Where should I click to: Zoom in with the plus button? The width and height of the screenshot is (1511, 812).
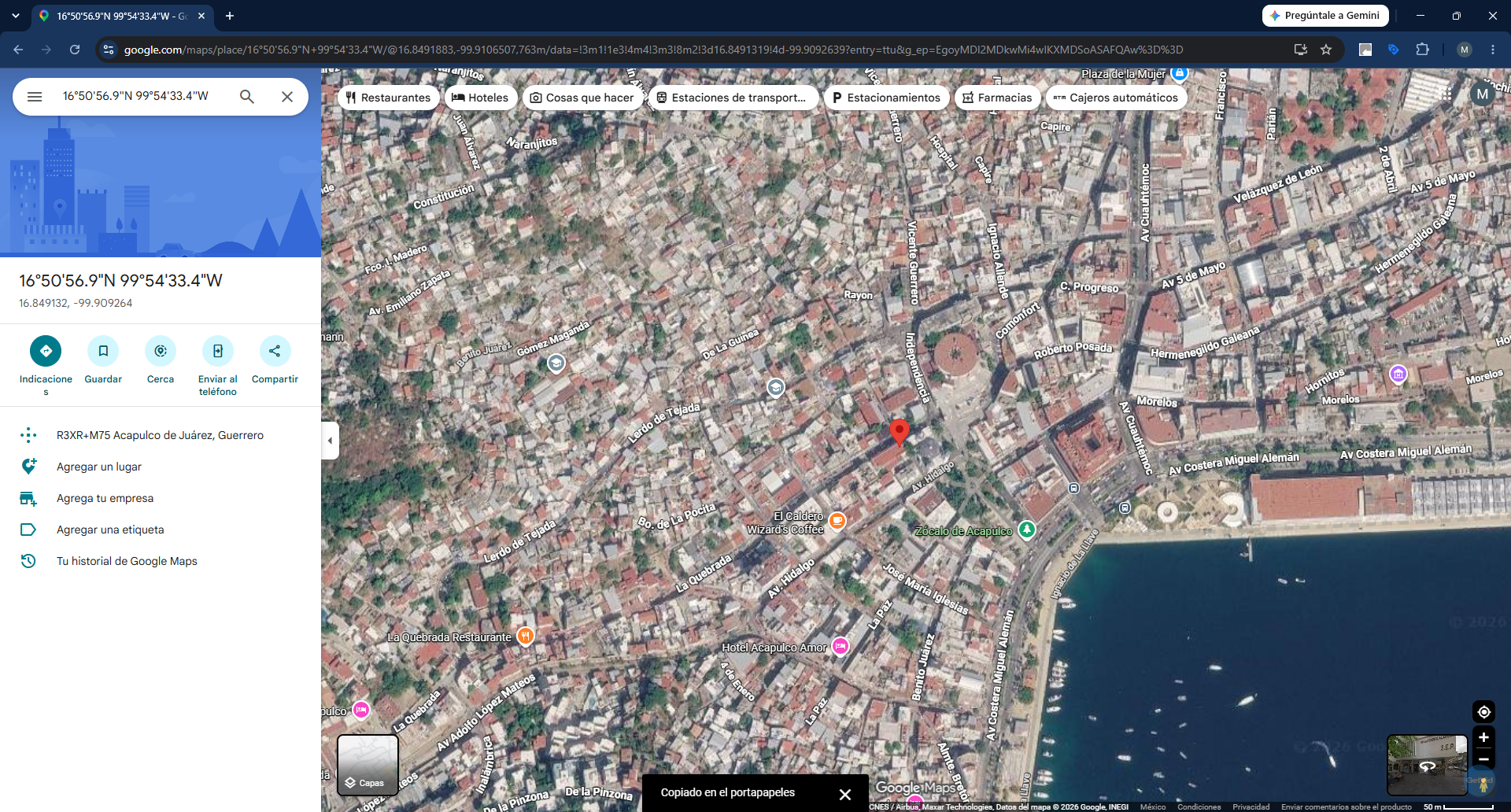[1483, 737]
